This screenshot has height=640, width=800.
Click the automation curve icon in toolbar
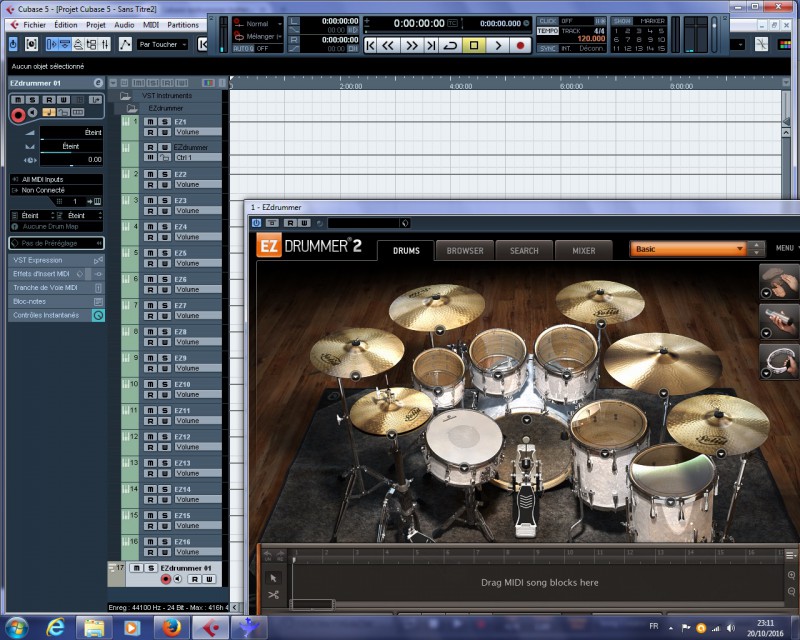(125, 44)
